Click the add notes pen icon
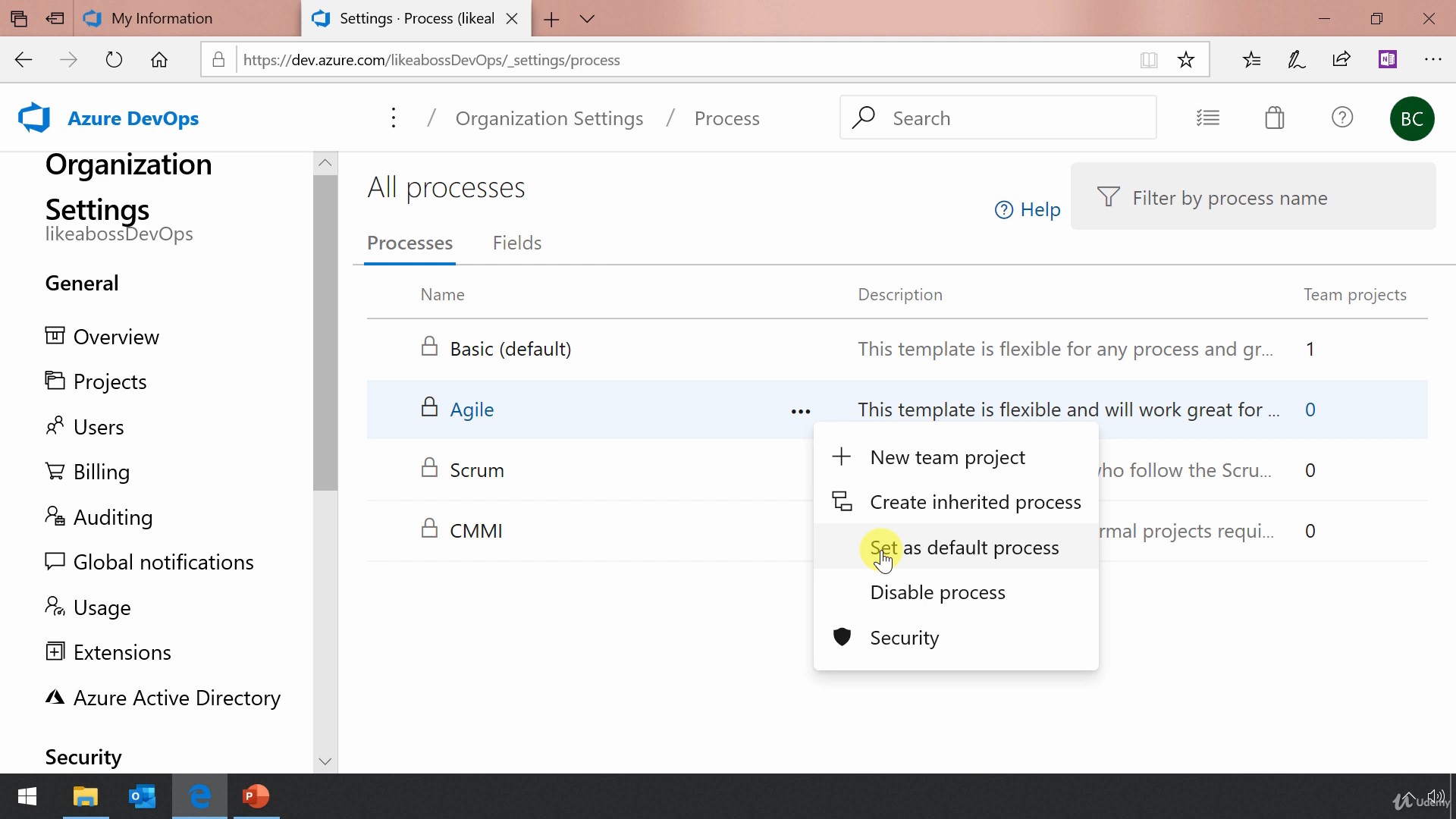Screen dimensions: 1456x819 [1297, 60]
